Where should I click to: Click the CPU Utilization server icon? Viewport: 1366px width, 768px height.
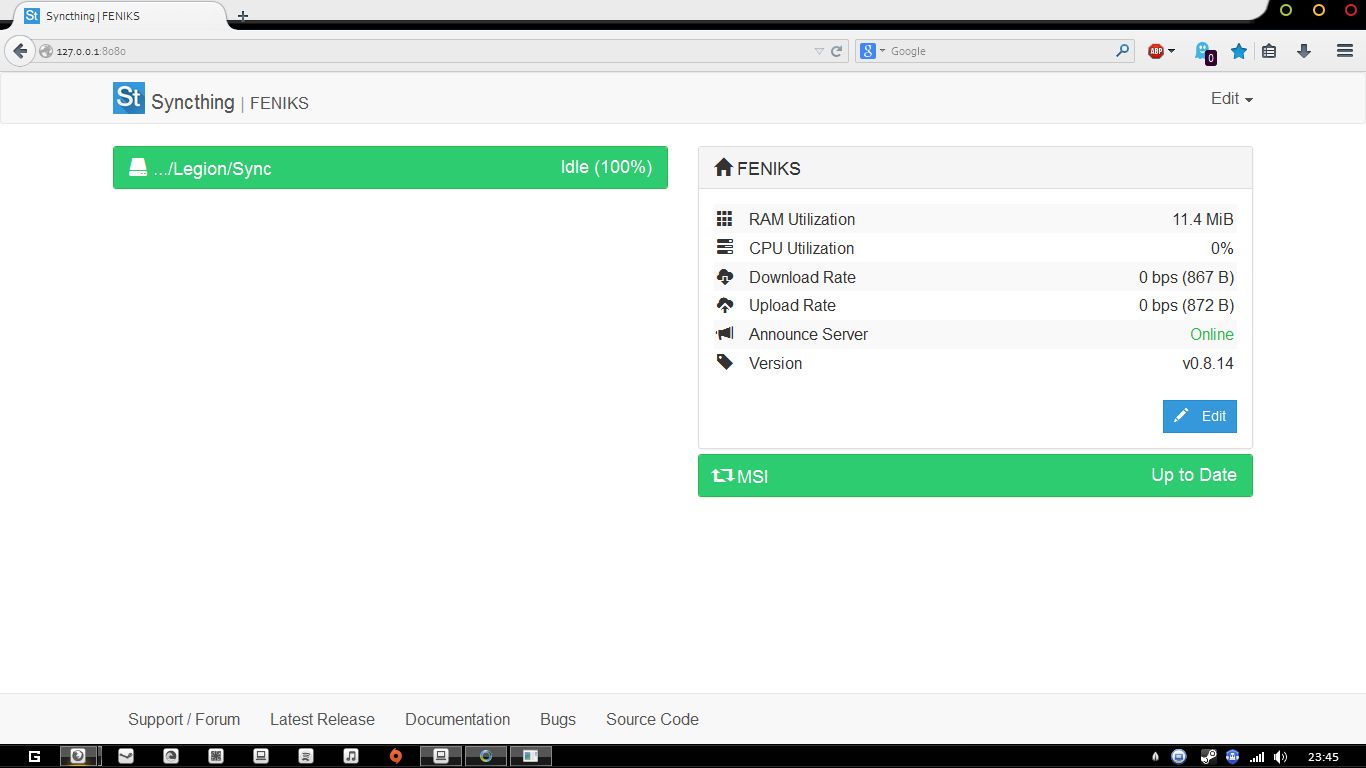coord(725,248)
